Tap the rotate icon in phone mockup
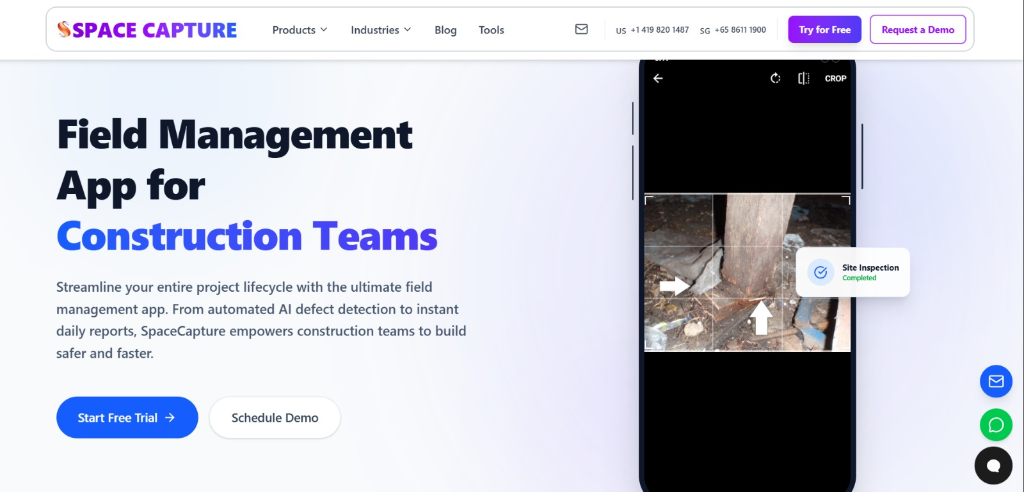This screenshot has width=1024, height=492. click(x=775, y=78)
